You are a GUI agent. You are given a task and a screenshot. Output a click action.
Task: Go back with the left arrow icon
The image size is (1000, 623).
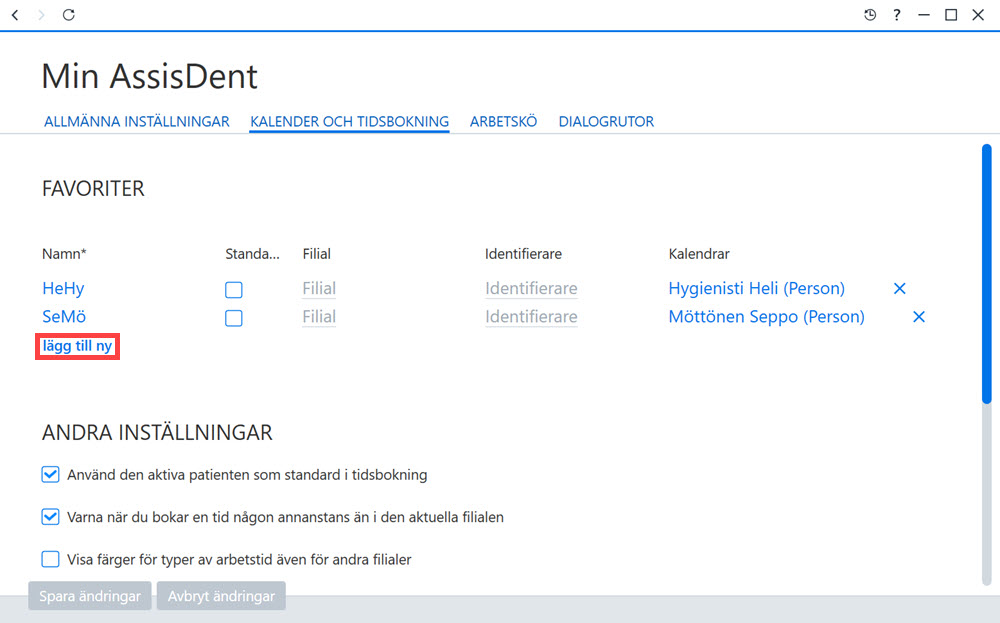point(15,15)
